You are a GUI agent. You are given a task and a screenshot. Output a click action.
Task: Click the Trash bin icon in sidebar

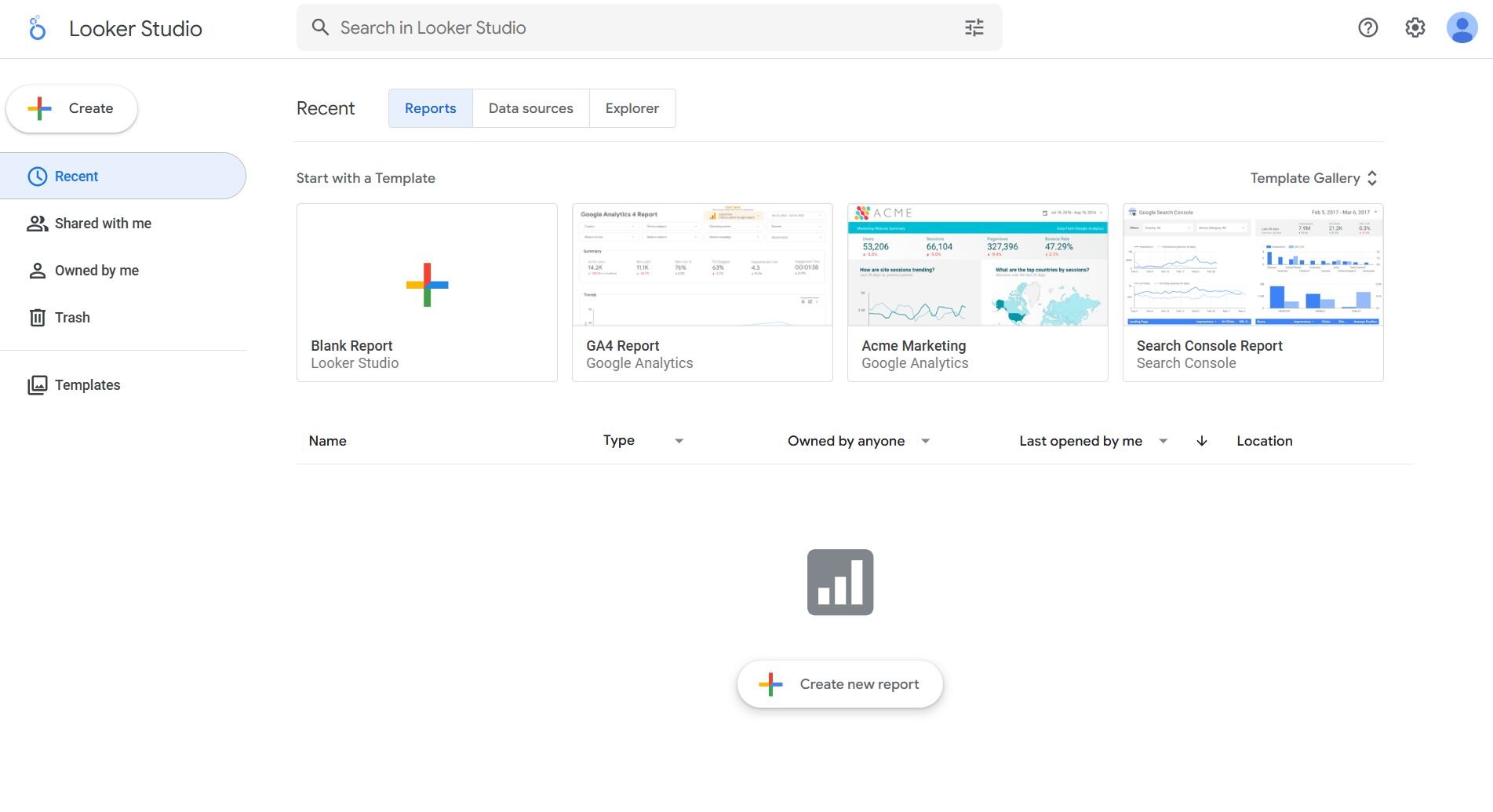[x=37, y=318]
